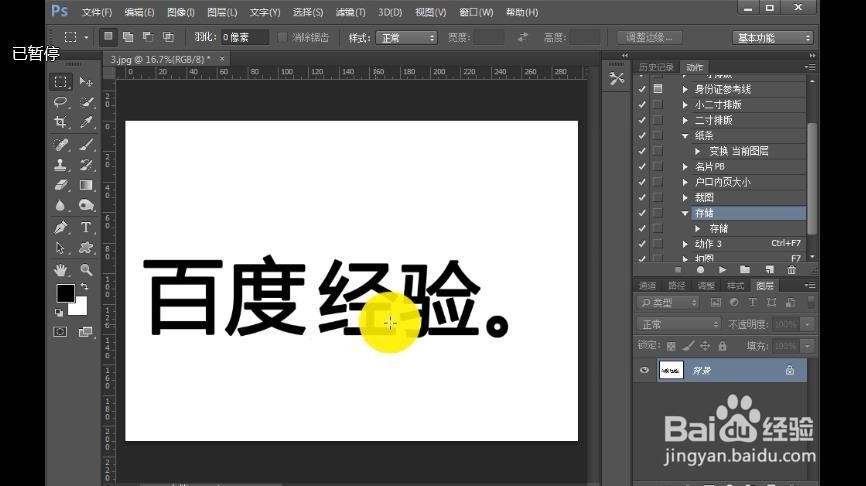Image resolution: width=866 pixels, height=486 pixels.
Task: Toggle lock transparent pixels
Action: coord(671,346)
